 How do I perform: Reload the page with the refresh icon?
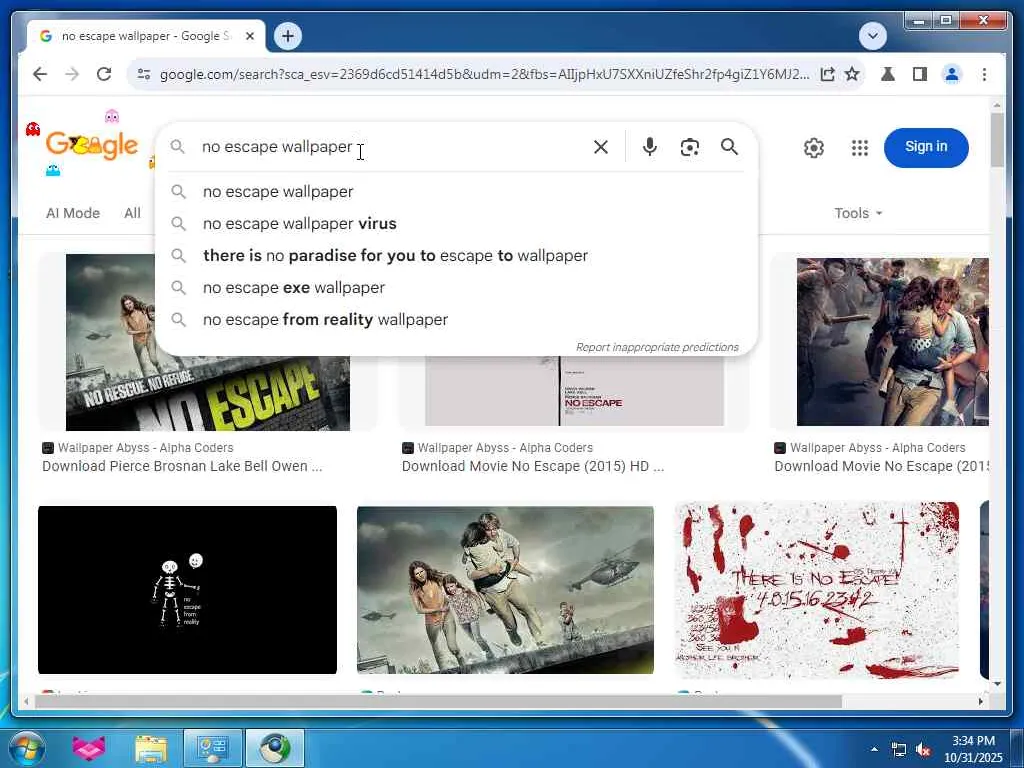[104, 74]
